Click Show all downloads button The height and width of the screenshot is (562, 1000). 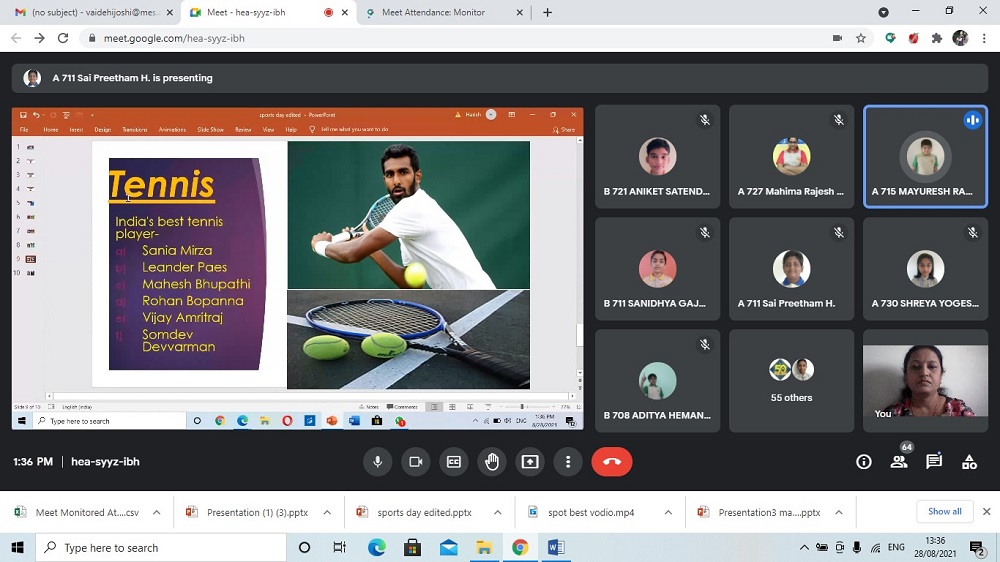click(x=944, y=512)
